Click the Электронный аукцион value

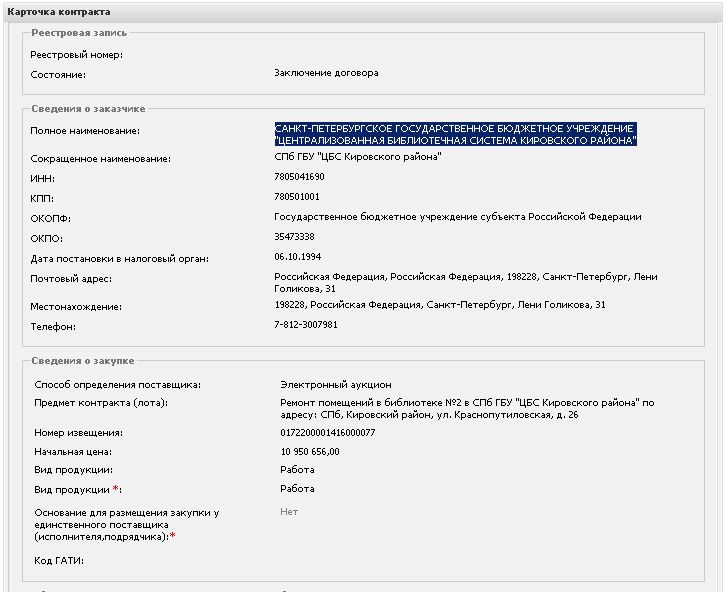(x=336, y=385)
